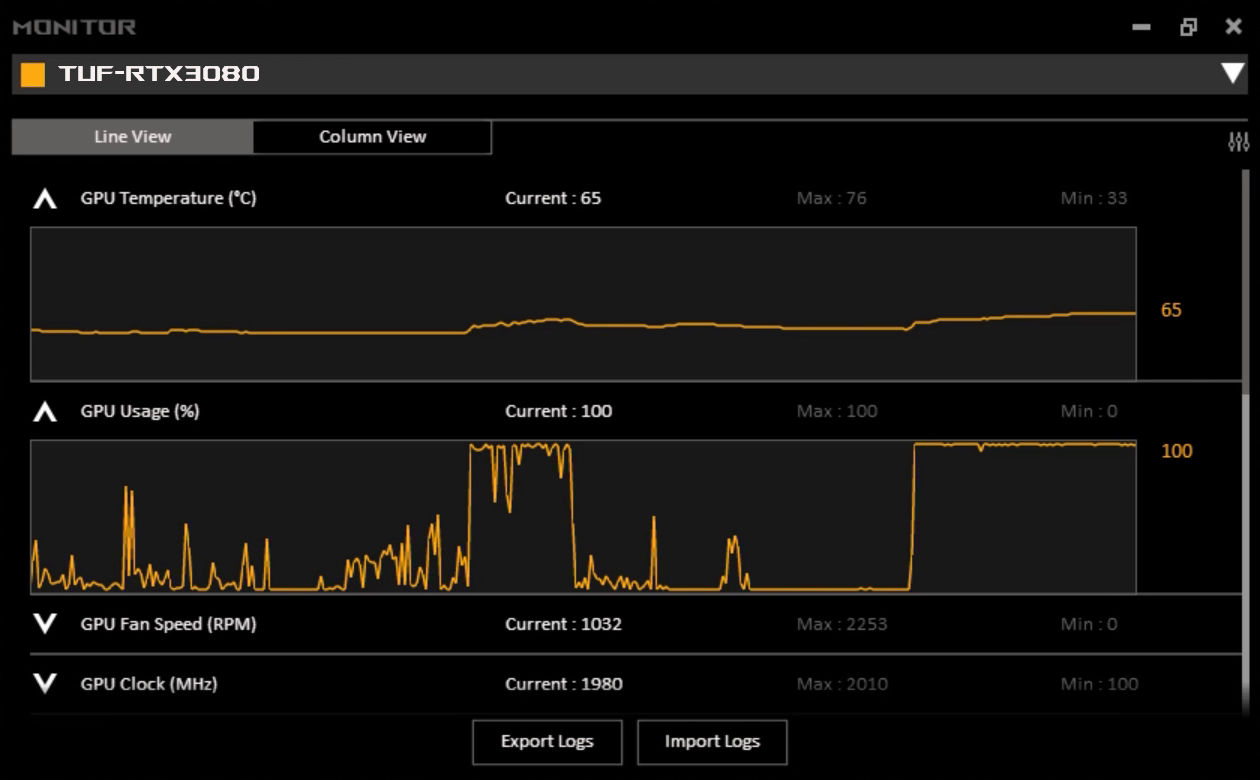Expand the GPU Clock graph
The height and width of the screenshot is (780, 1260).
pos(44,684)
